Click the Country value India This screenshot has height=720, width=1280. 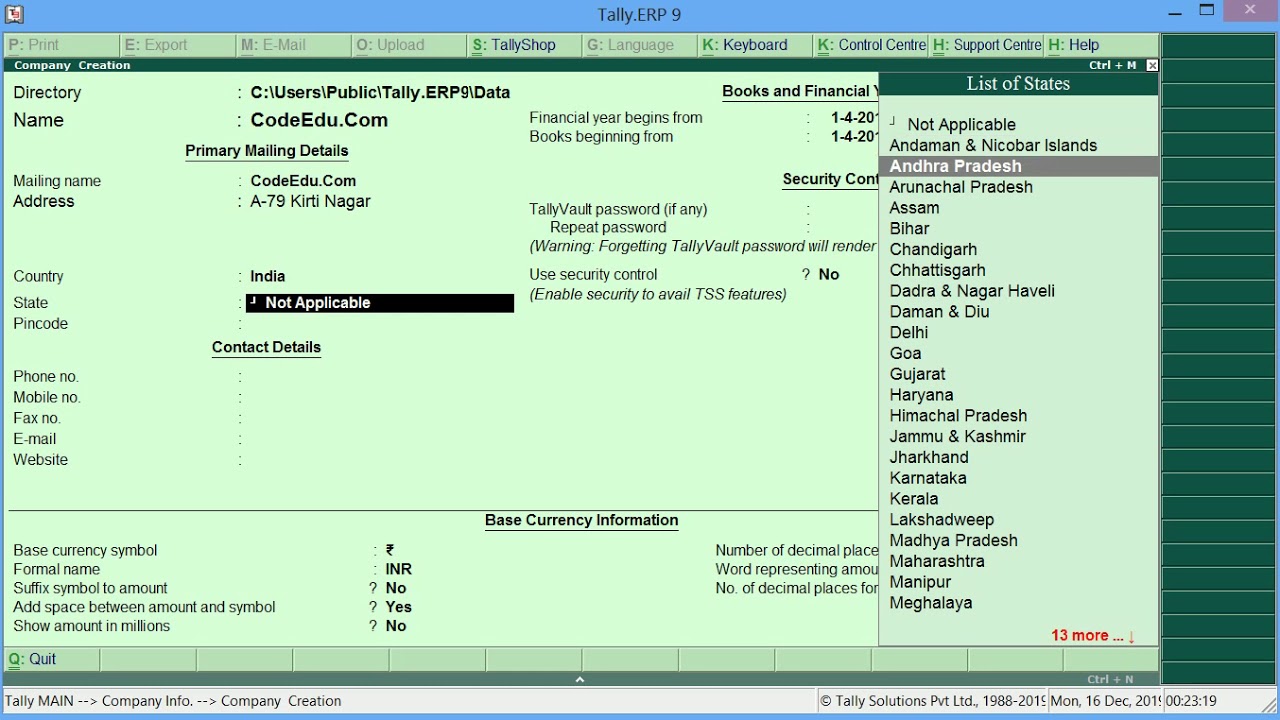coord(267,276)
